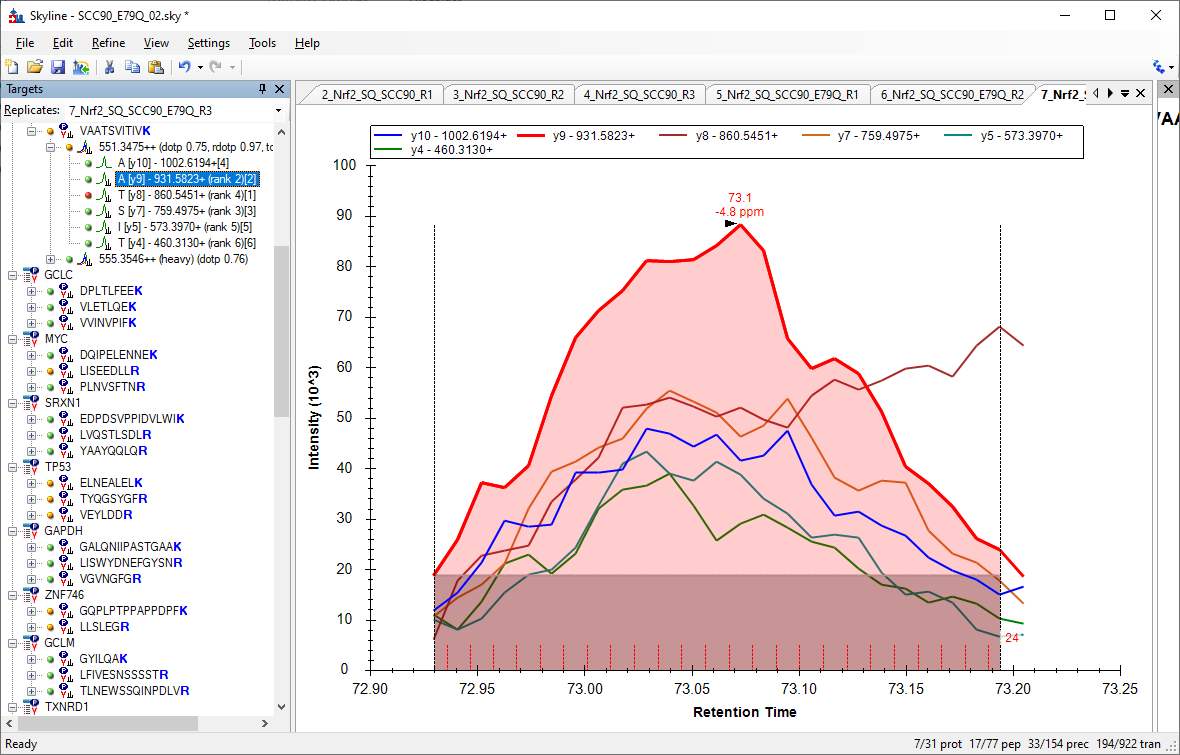Create a new document via toolbar icon
This screenshot has height=755, width=1180.
coord(12,67)
